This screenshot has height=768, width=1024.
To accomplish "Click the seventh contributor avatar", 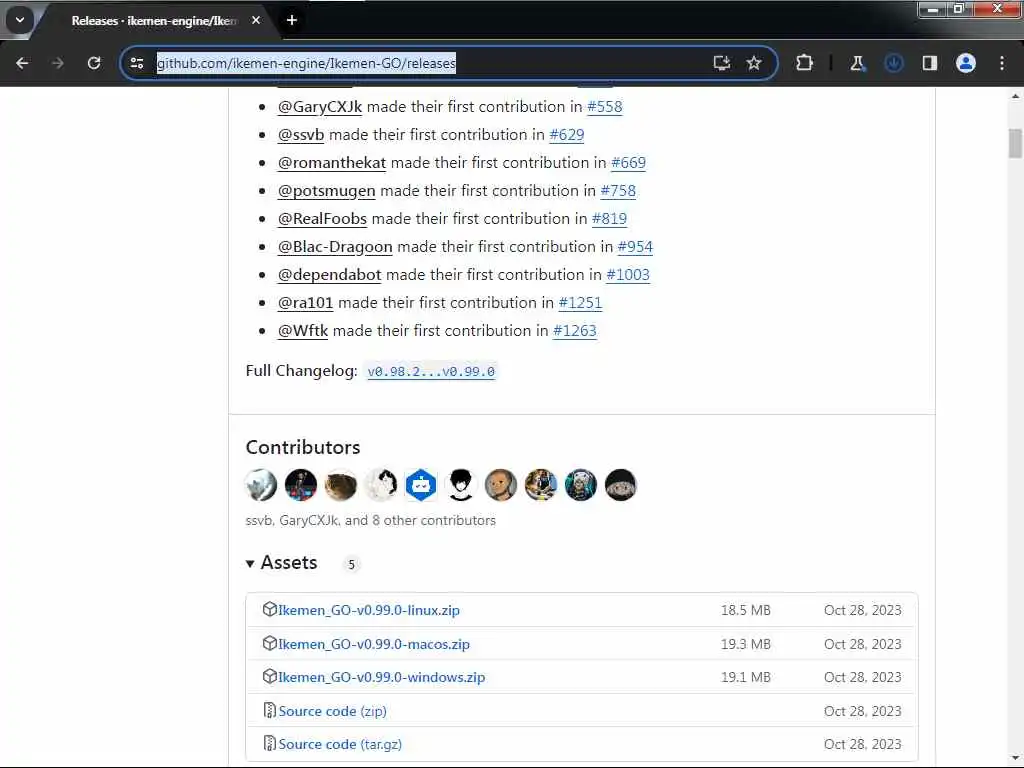I will [501, 485].
